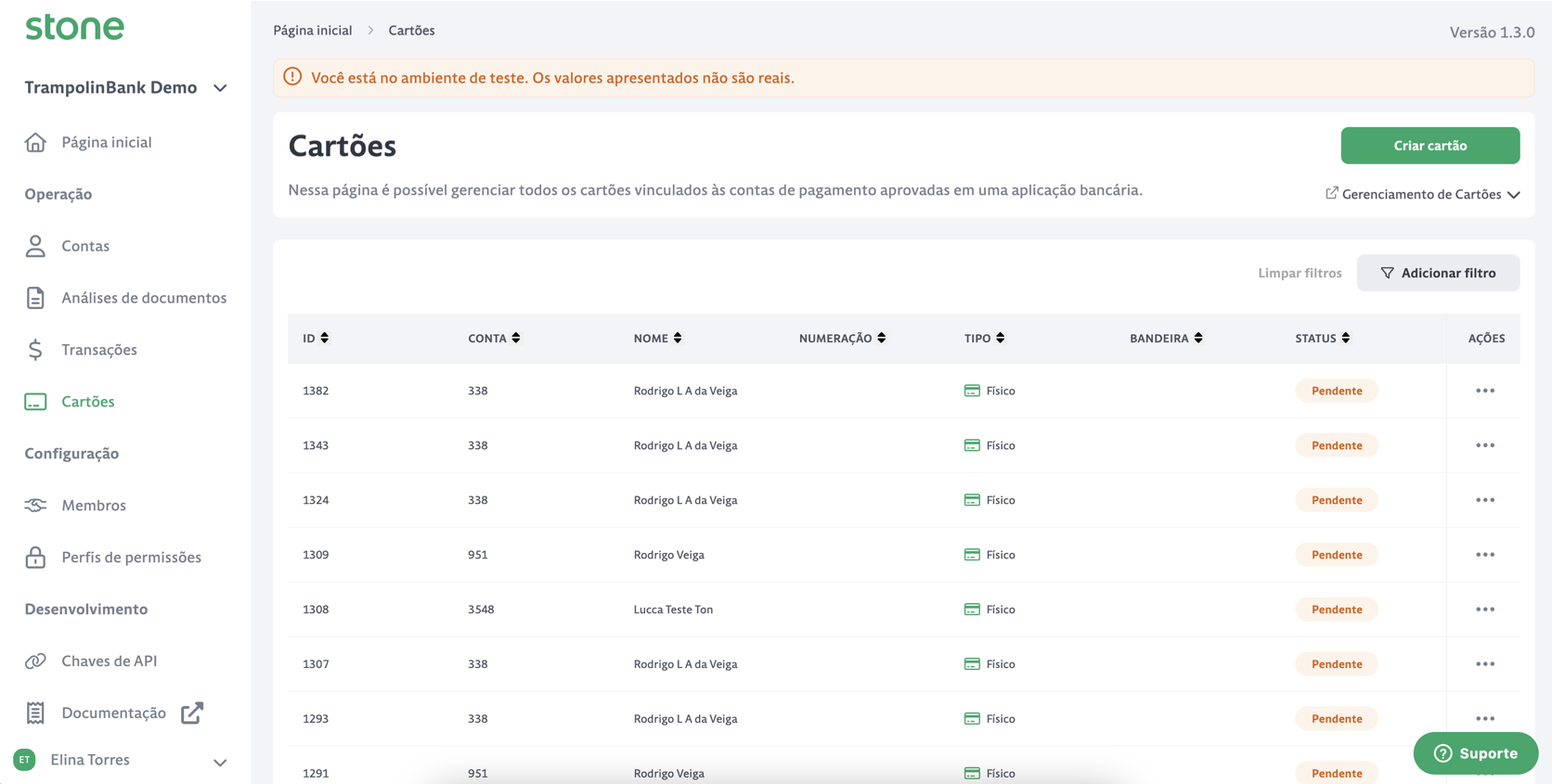
Task: Open Membros in the sidebar
Action: 94,506
